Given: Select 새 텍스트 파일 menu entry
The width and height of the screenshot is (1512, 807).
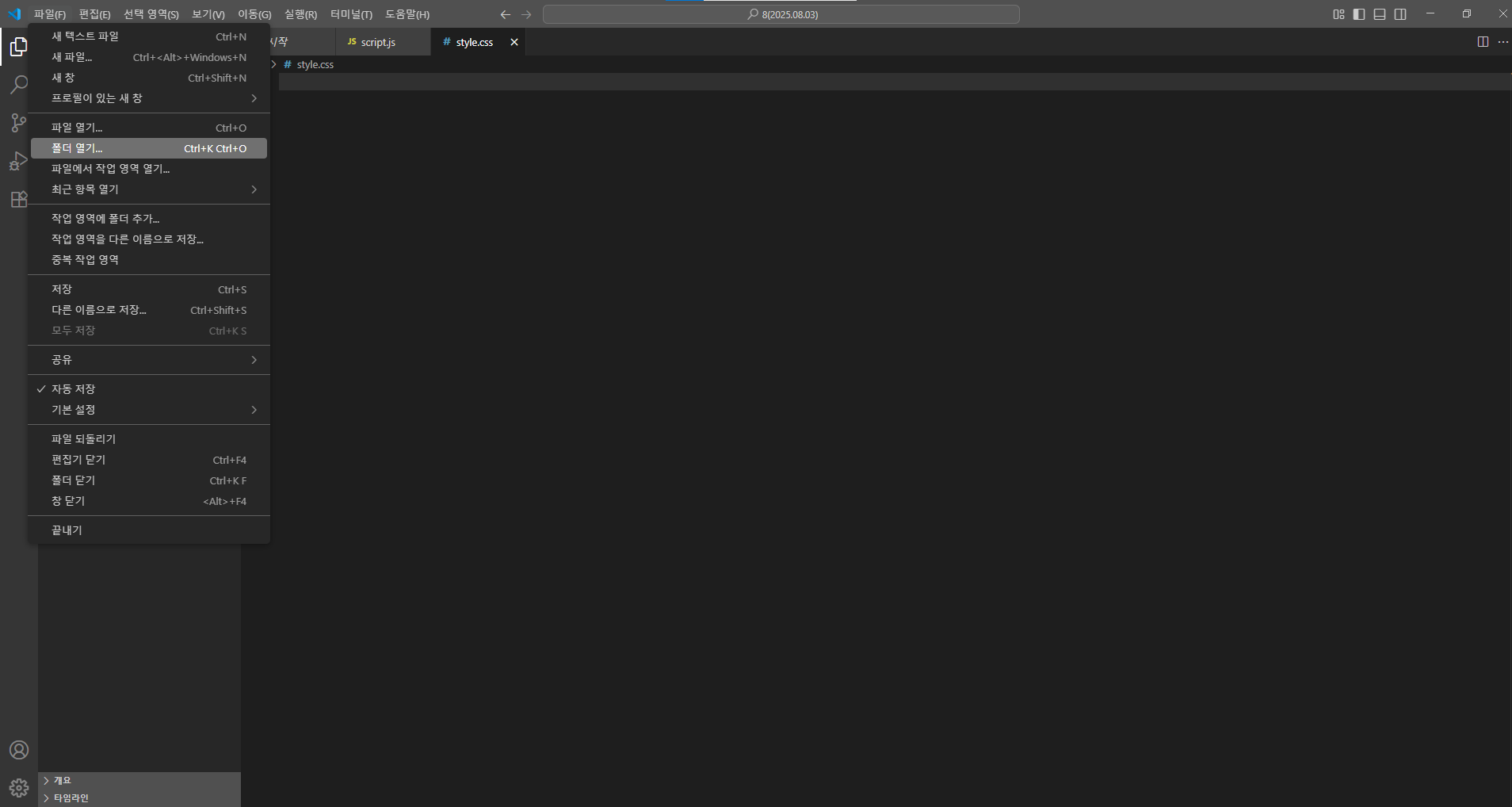Looking at the screenshot, I should [x=149, y=36].
